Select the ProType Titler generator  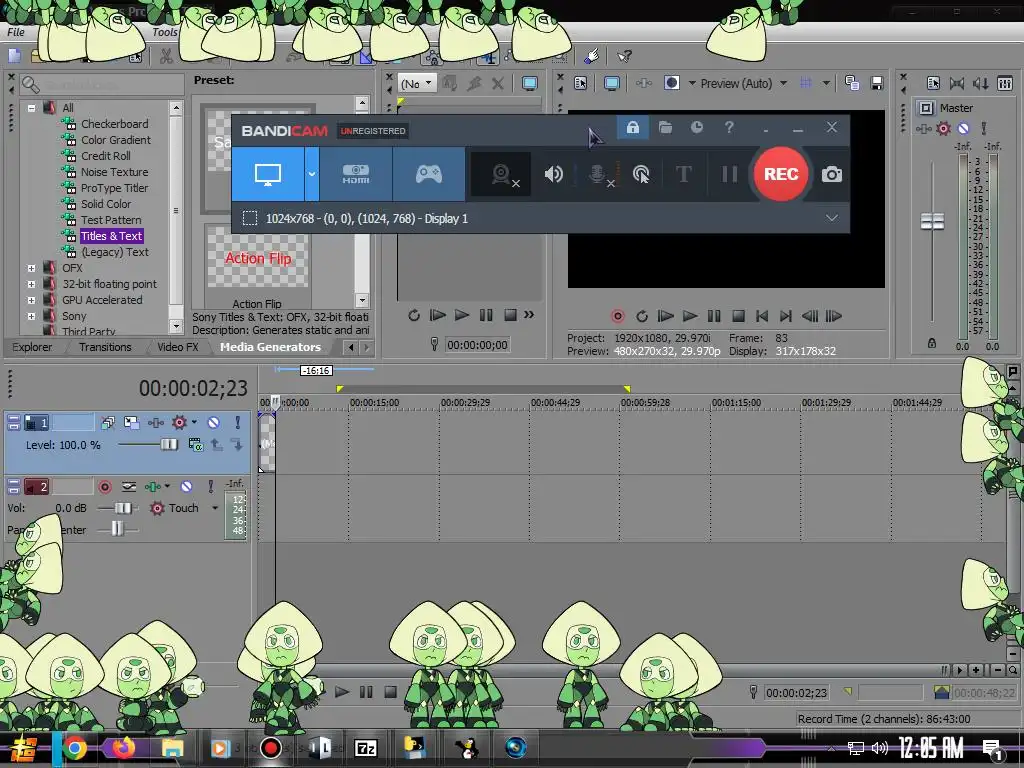[114, 187]
